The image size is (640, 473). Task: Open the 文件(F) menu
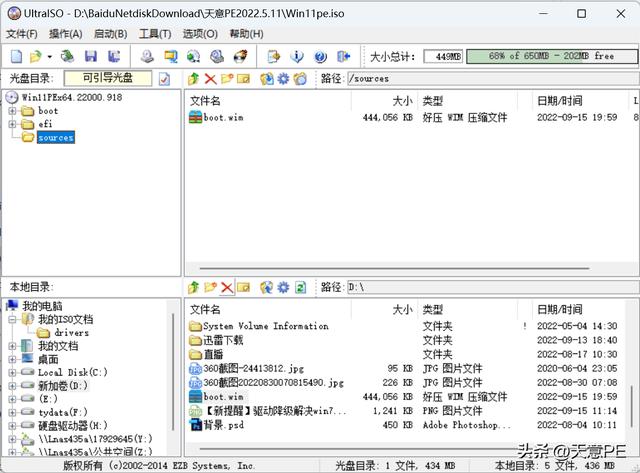22,34
